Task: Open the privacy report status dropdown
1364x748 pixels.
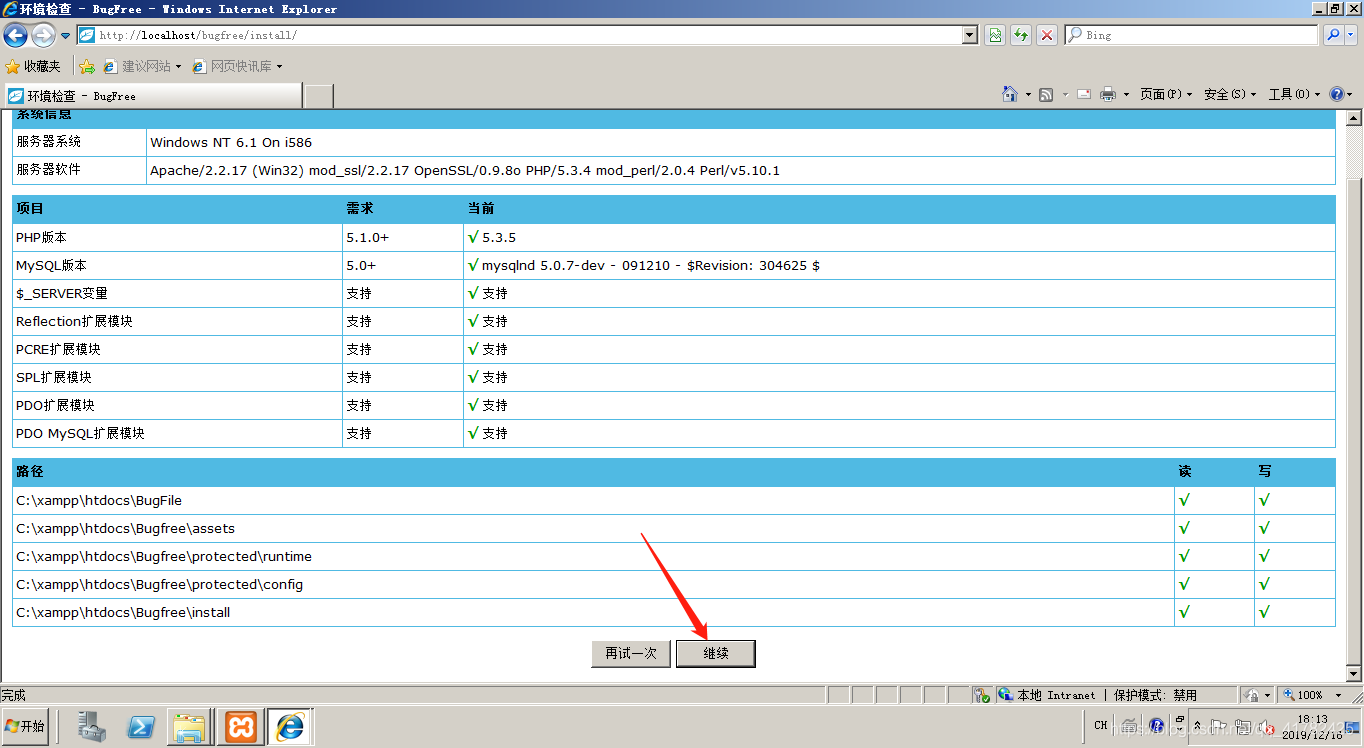Action: pyautogui.click(x=1258, y=695)
